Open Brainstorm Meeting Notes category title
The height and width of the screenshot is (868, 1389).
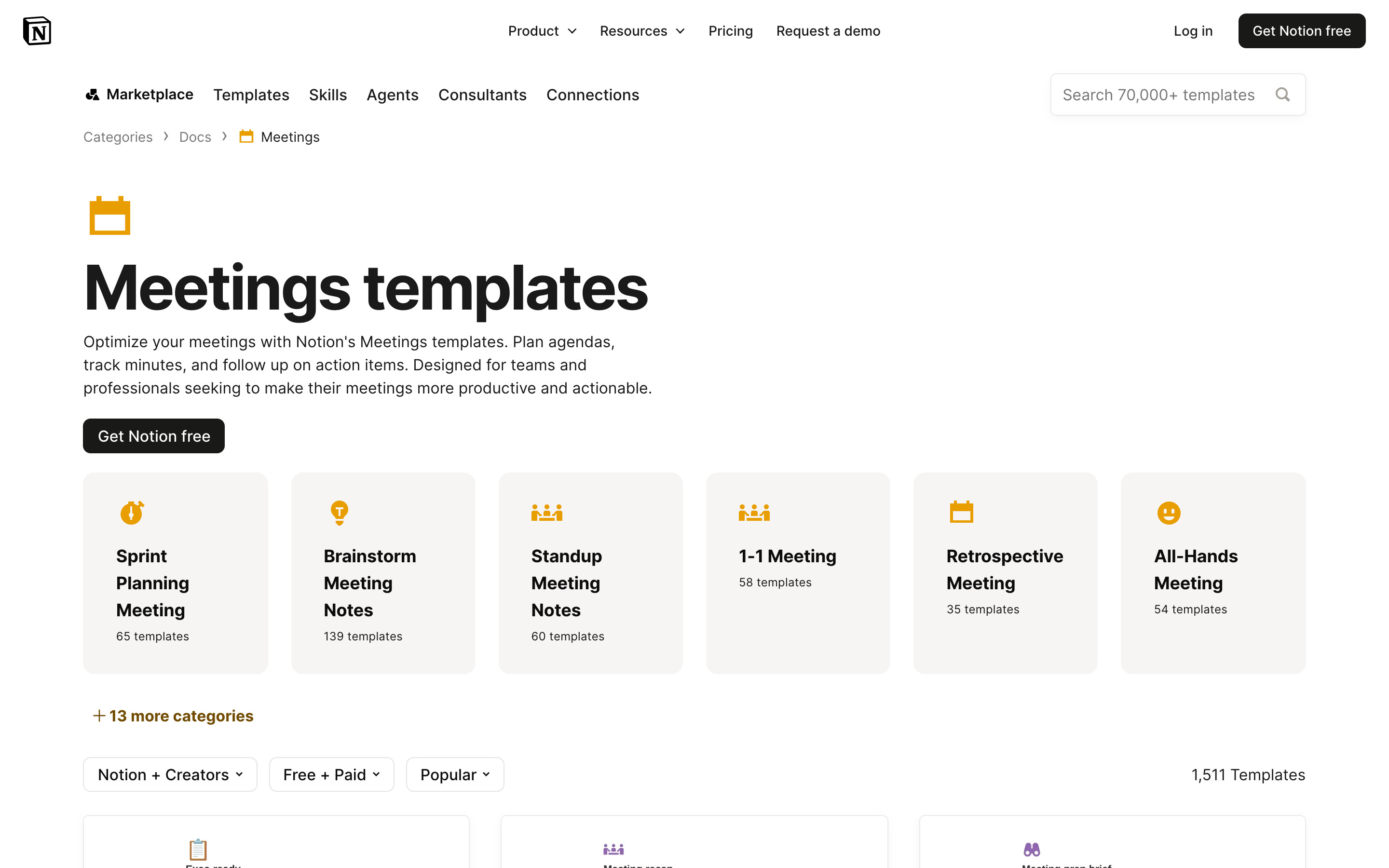pyautogui.click(x=369, y=583)
